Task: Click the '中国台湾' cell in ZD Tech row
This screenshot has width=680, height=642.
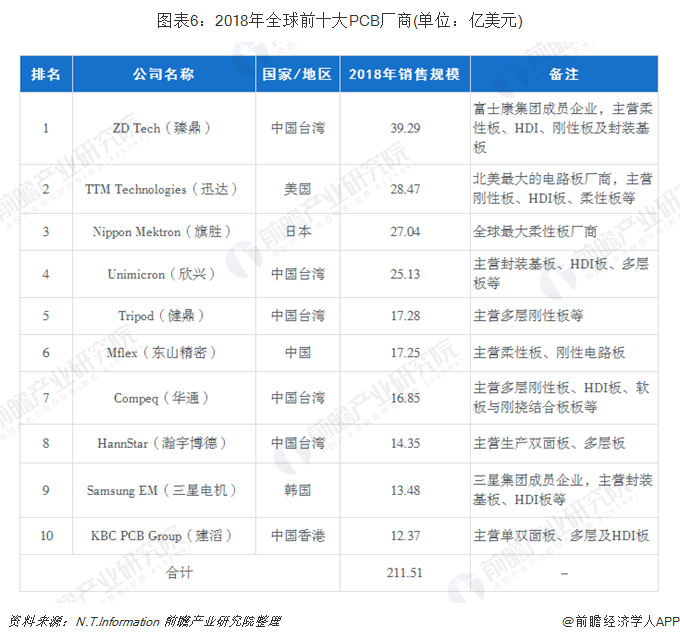Action: [298, 128]
